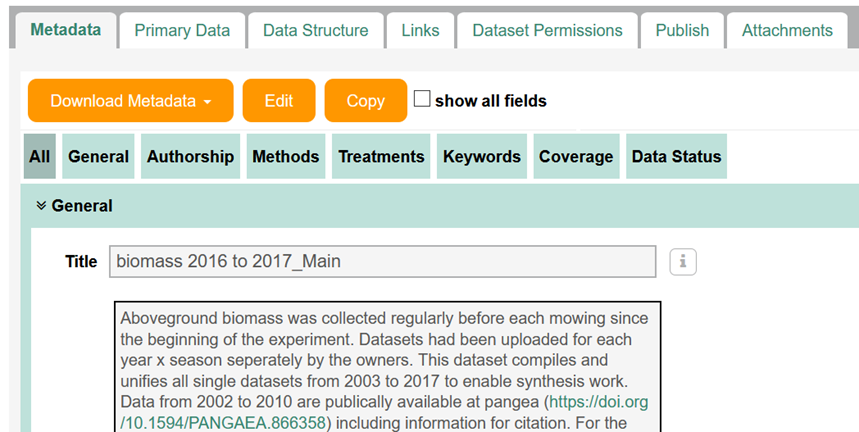
Task: Select the Publish tab
Action: click(x=682, y=30)
